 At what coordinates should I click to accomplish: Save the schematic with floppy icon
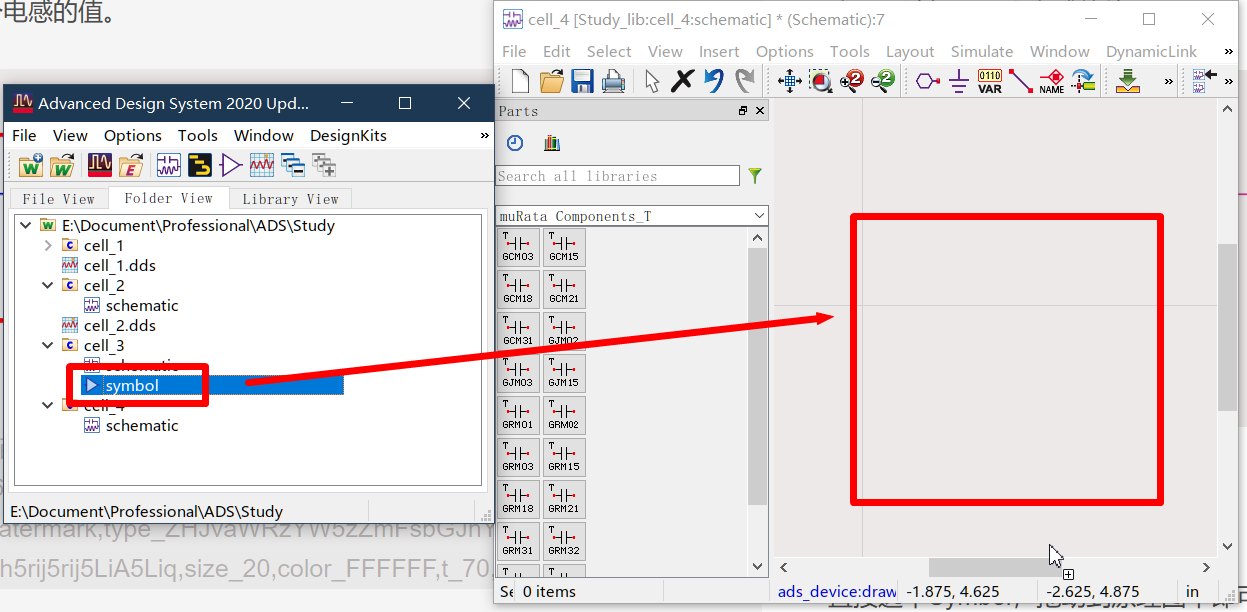click(x=582, y=81)
